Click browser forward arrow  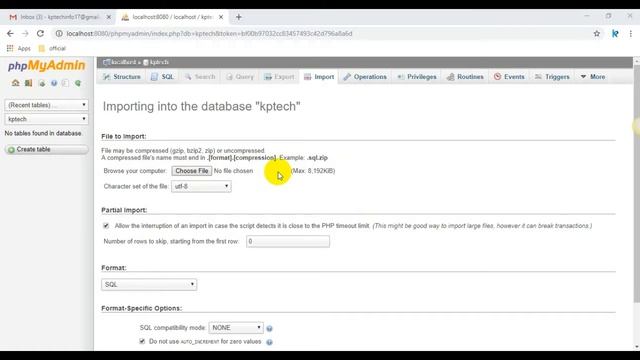[25, 33]
